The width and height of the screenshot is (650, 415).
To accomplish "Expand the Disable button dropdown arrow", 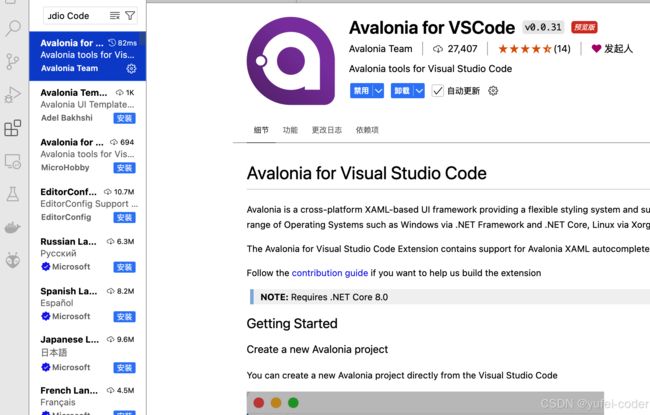I will point(378,91).
